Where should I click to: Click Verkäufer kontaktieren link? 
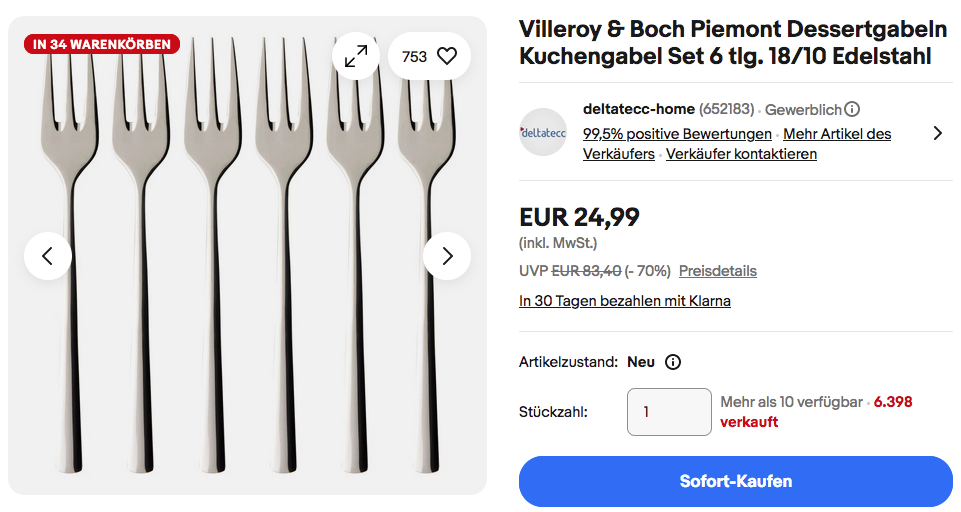click(741, 154)
